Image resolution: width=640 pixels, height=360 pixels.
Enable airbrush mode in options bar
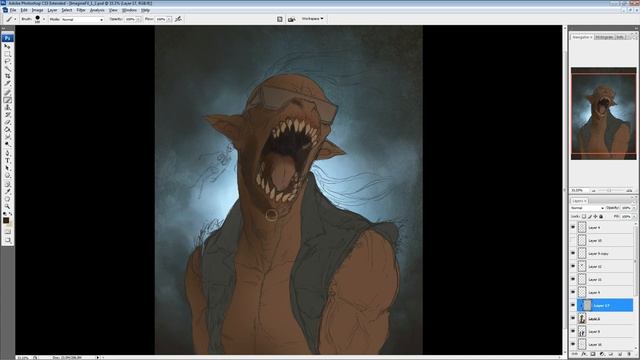(178, 19)
